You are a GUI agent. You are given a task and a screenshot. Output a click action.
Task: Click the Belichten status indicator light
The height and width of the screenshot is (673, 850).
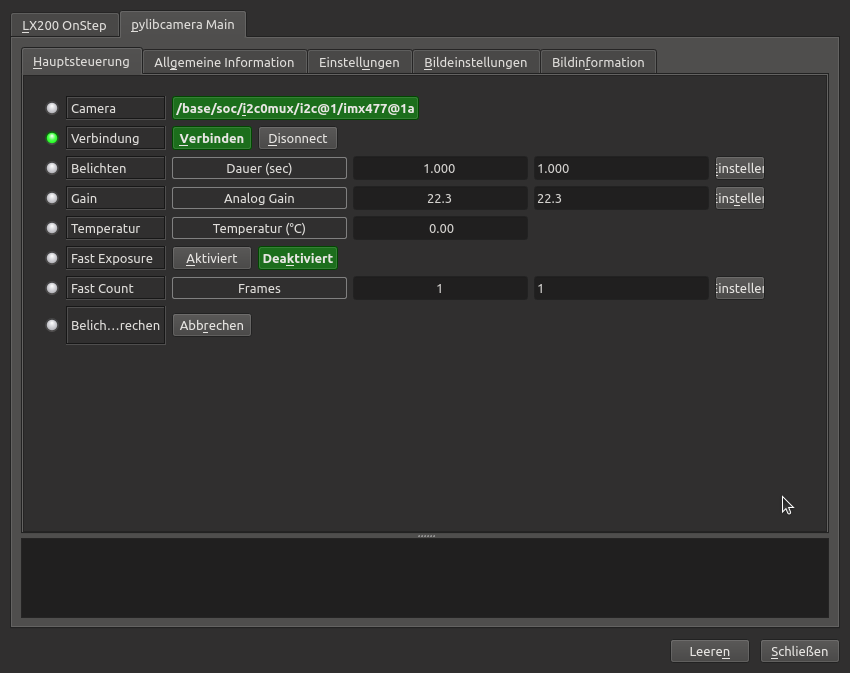[52, 168]
